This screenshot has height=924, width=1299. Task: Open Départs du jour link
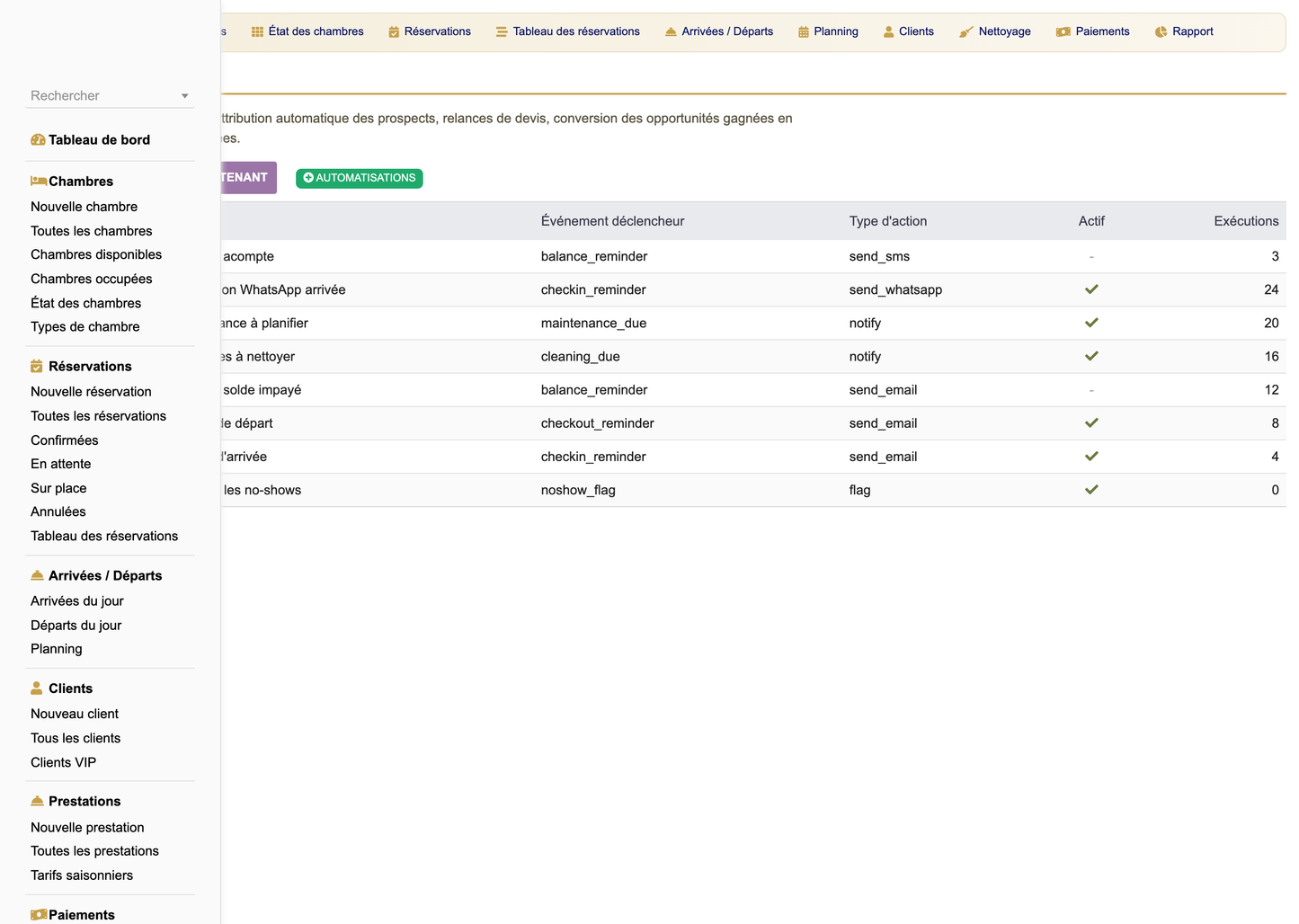(76, 626)
